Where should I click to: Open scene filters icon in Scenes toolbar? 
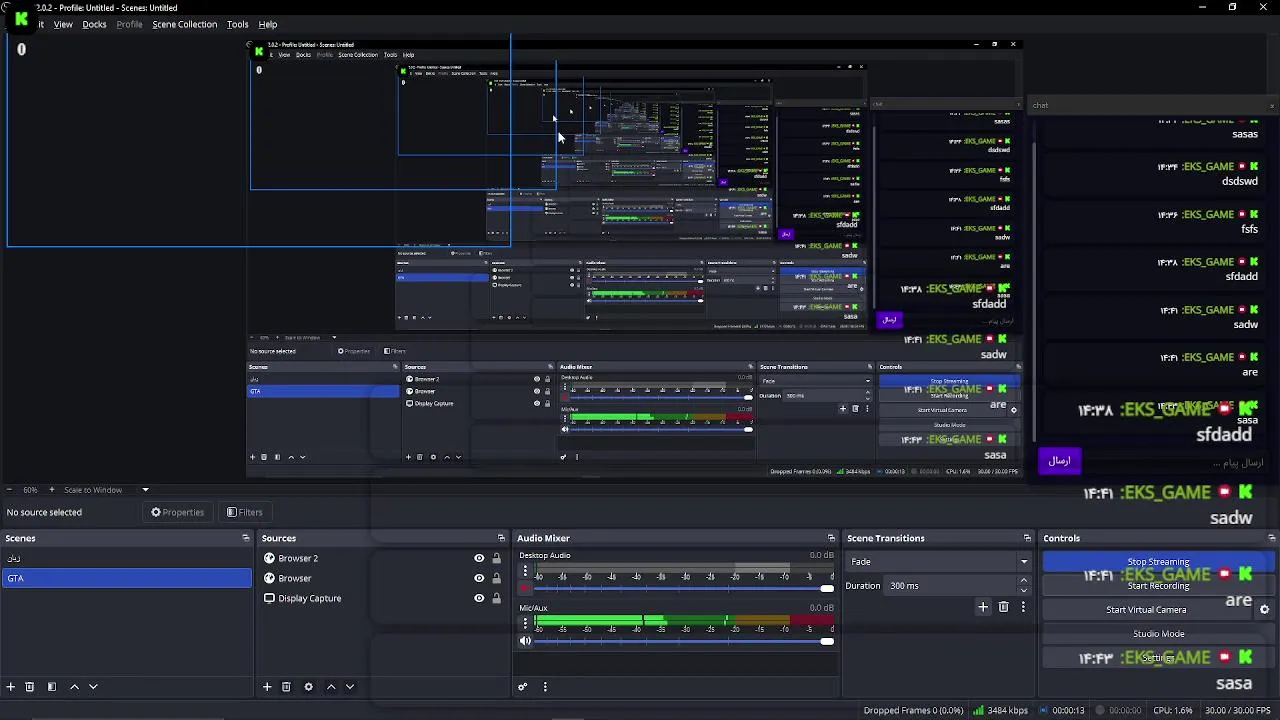(52, 687)
